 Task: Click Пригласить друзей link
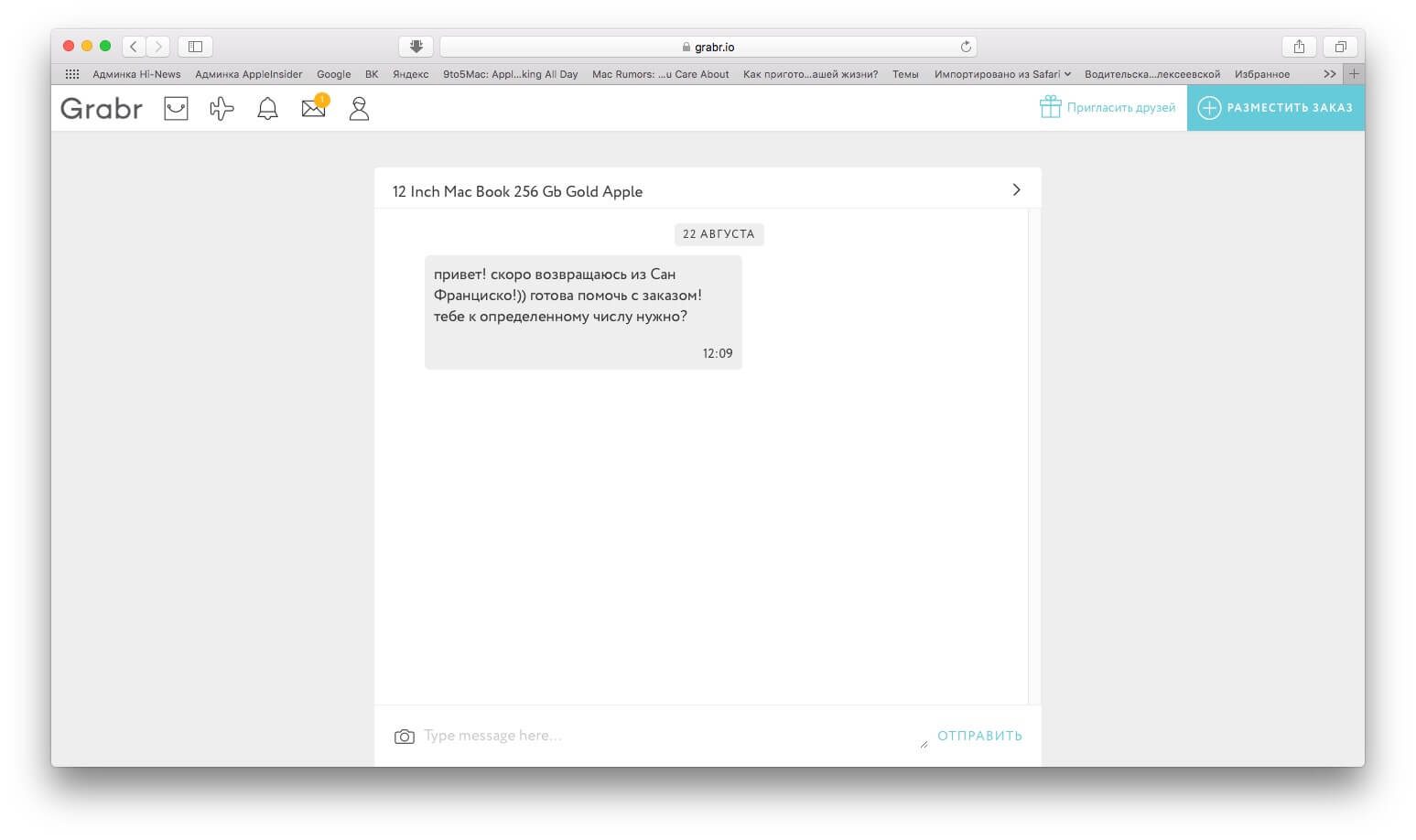coord(1120,108)
